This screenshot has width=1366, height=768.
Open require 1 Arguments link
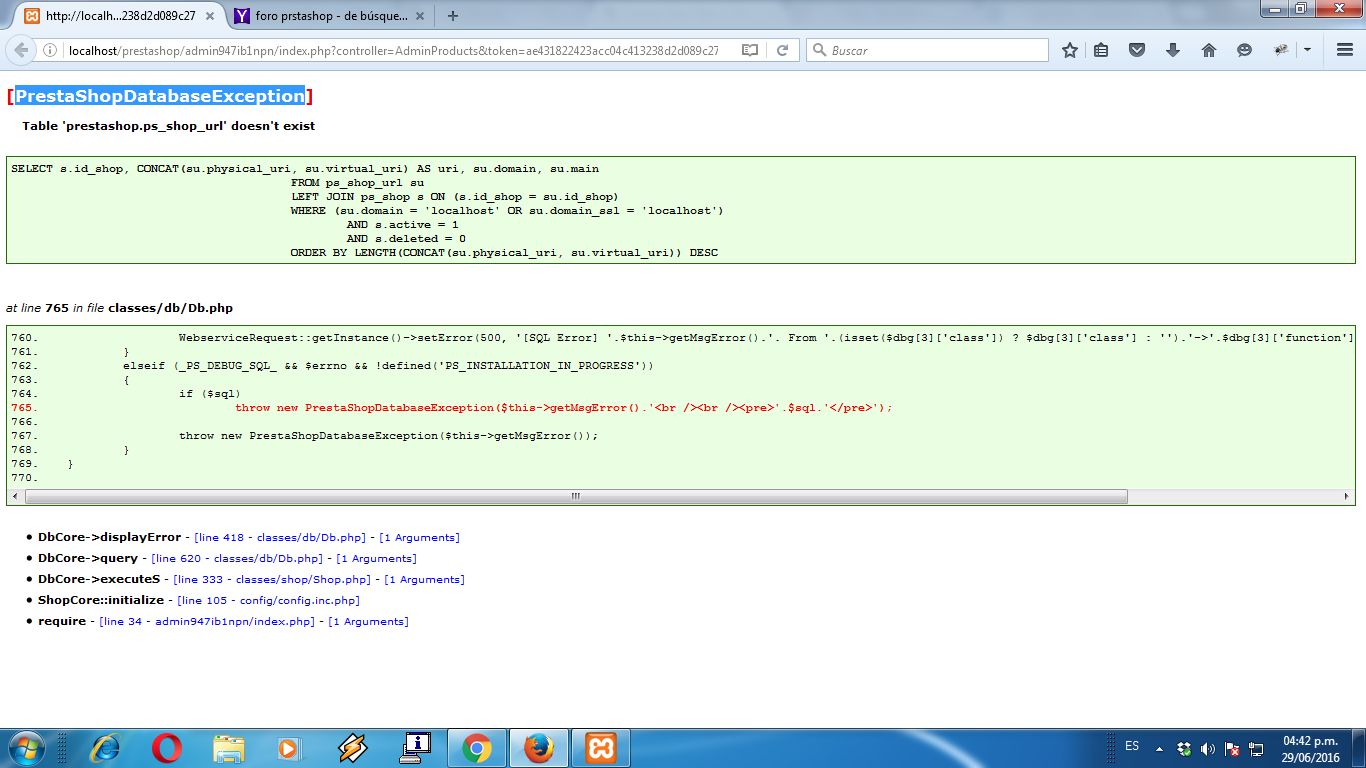[369, 622]
